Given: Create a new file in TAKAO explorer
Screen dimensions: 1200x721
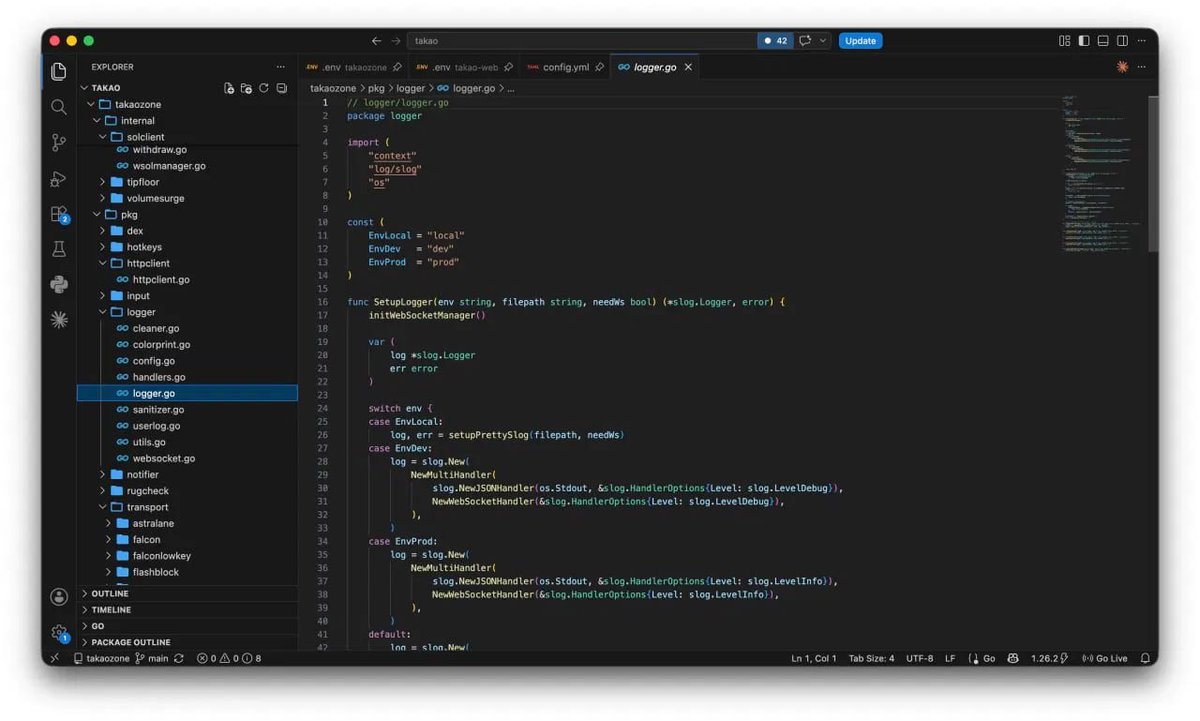Looking at the screenshot, I should [x=229, y=88].
